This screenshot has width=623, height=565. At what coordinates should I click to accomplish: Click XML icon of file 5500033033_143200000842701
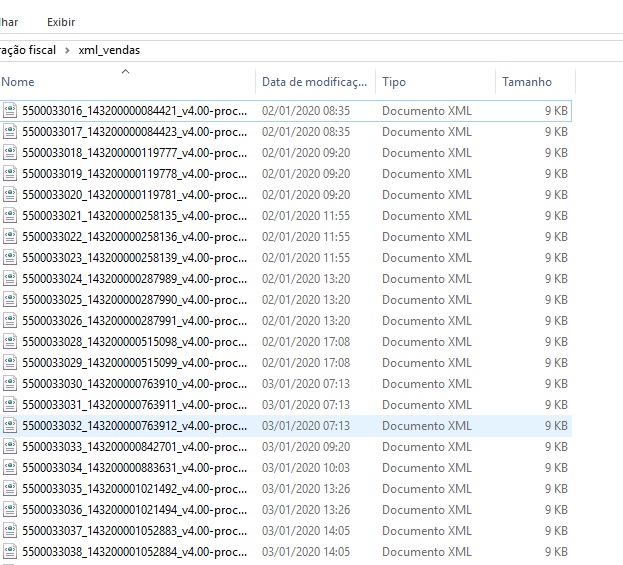[x=10, y=447]
